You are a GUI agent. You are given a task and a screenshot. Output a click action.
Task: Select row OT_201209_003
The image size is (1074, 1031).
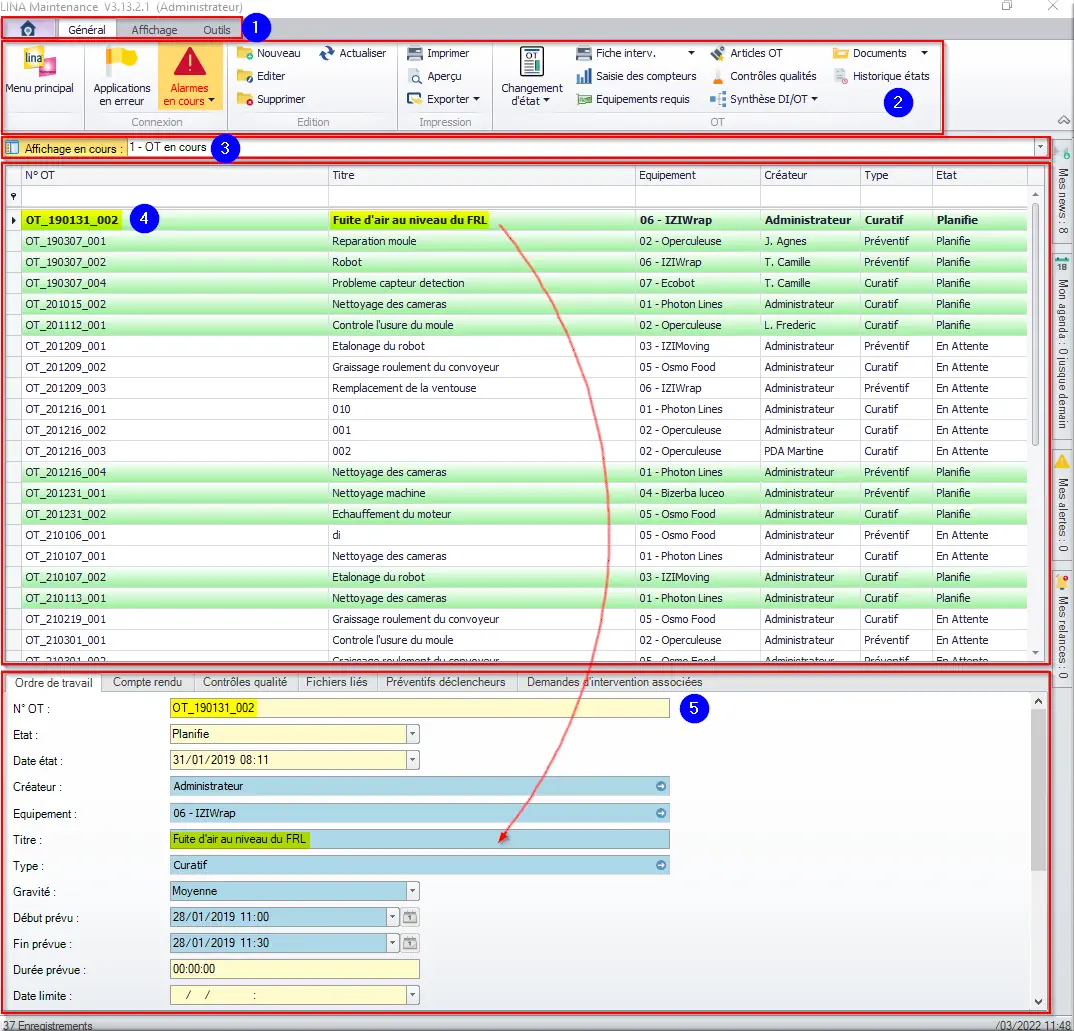516,388
